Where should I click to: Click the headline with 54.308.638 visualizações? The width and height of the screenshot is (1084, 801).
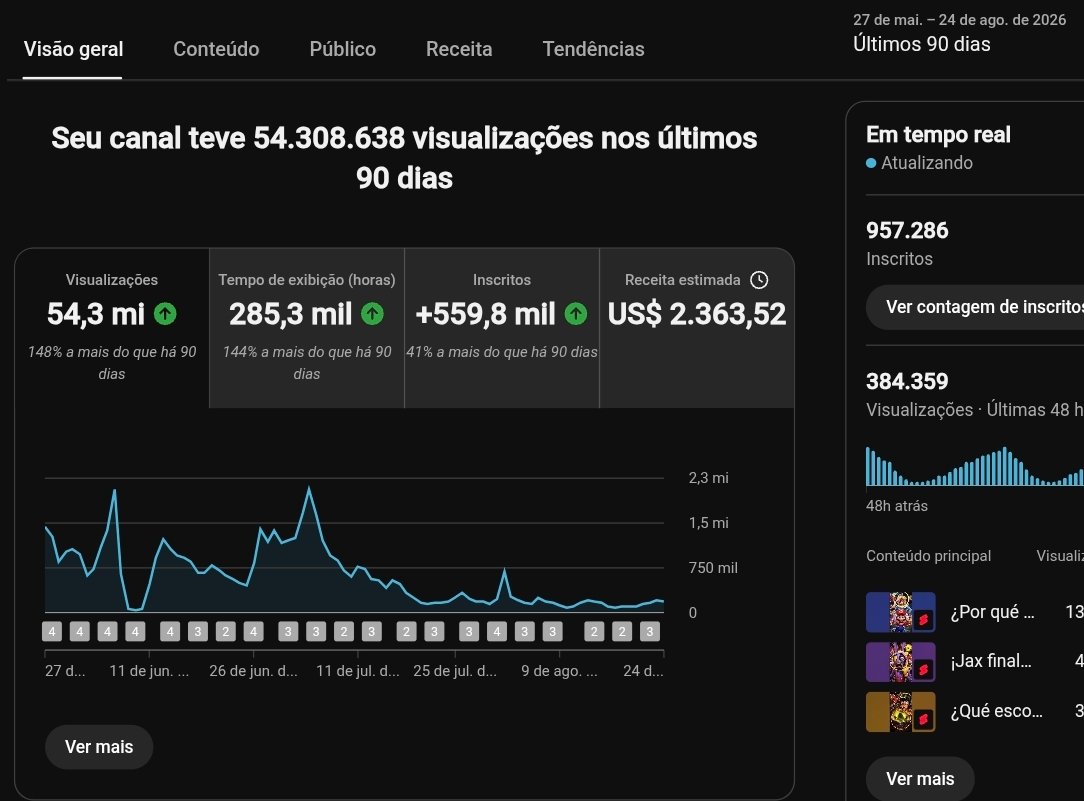click(x=404, y=158)
